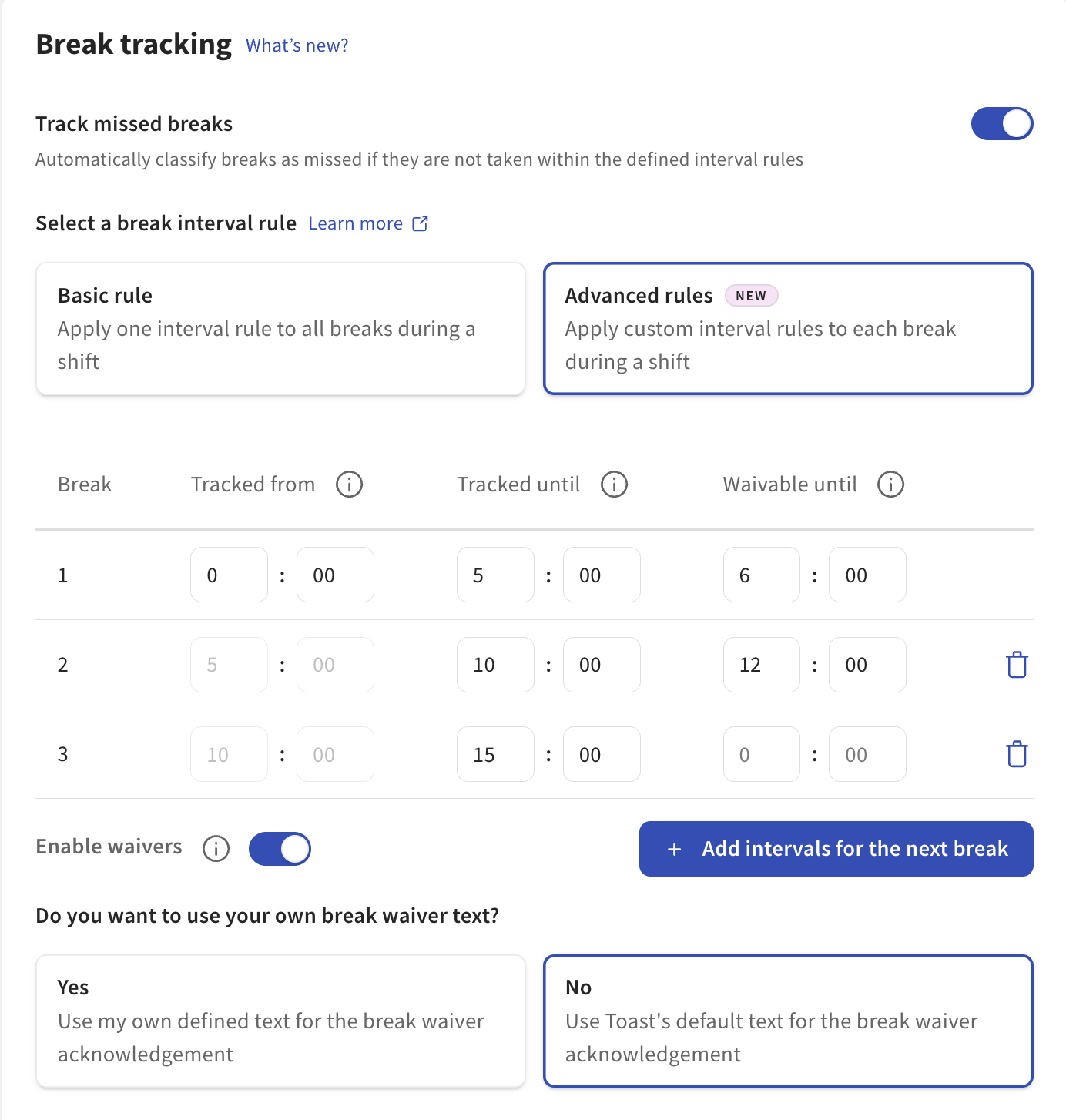Delete break 2 with trash icon
The image size is (1066, 1120).
tap(1017, 665)
